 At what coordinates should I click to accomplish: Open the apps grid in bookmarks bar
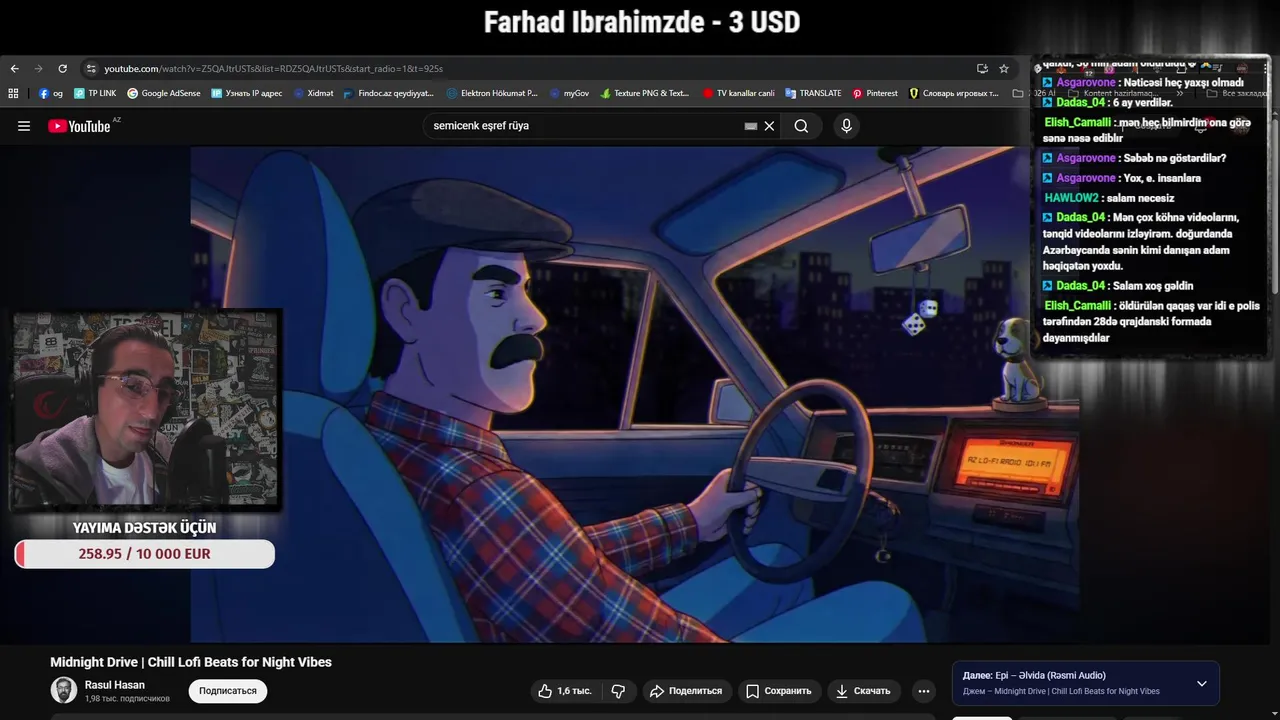pos(13,93)
